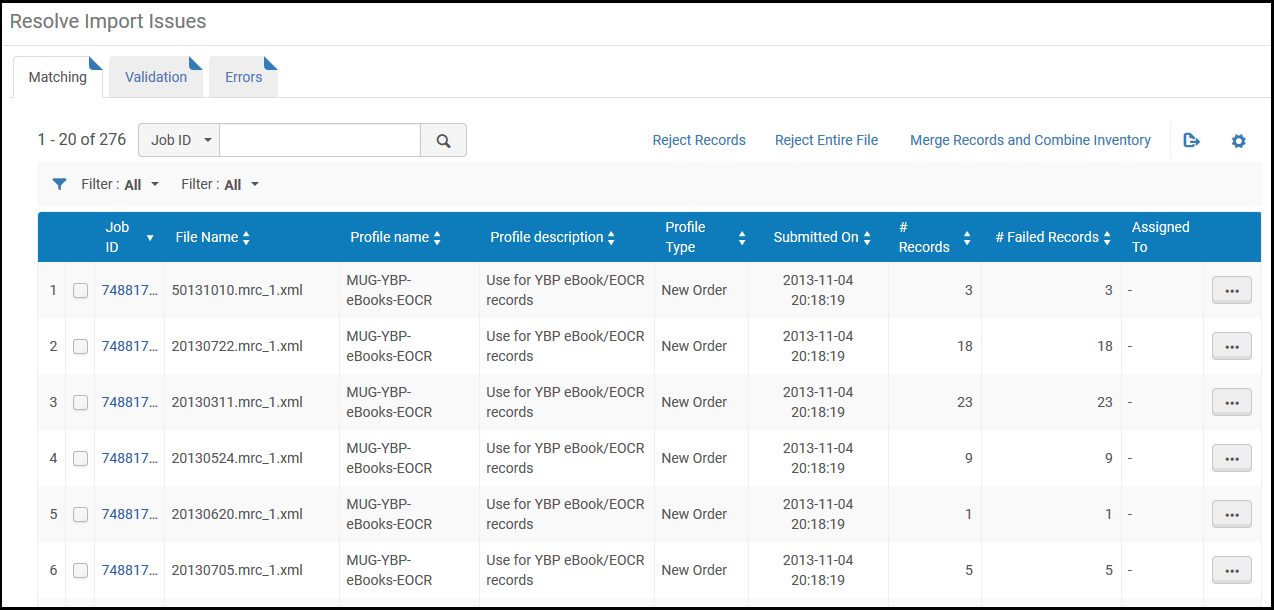This screenshot has height=610, width=1274.
Task: Open Job ID link for 50131010.mrc_1.xml
Action: (x=130, y=290)
